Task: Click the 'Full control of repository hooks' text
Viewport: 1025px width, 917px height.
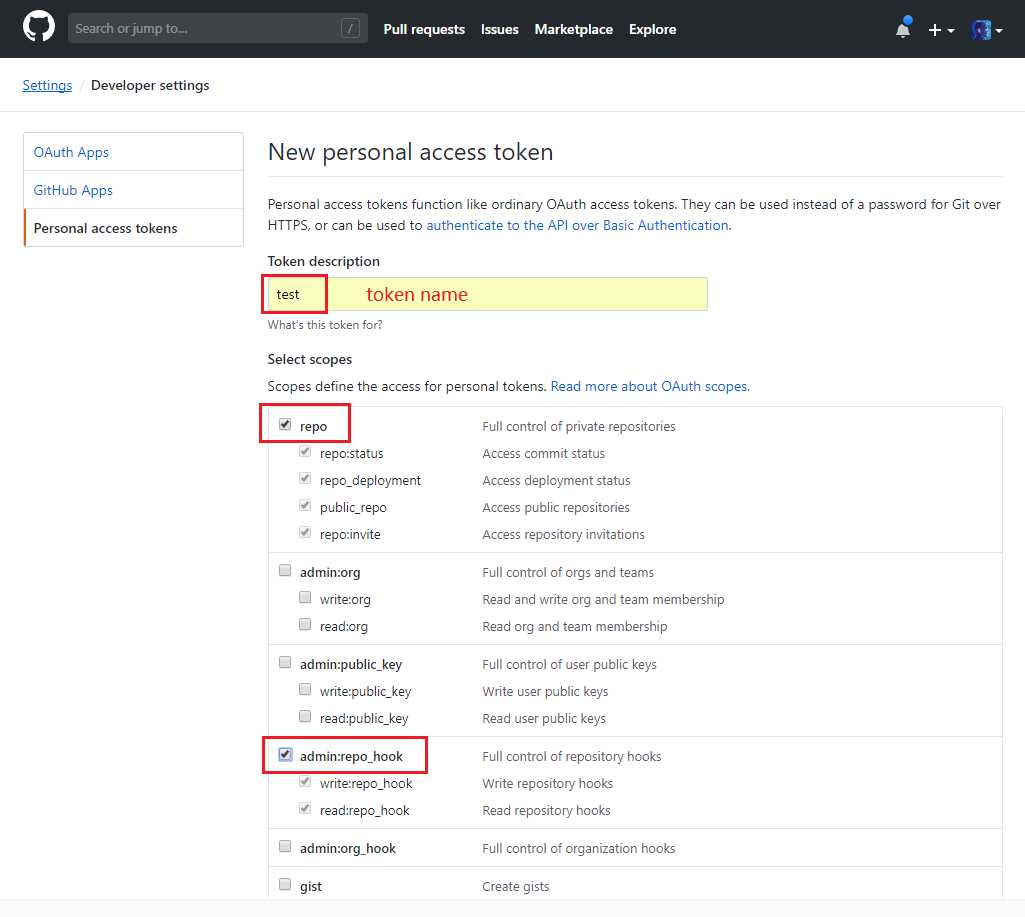Action: click(571, 756)
